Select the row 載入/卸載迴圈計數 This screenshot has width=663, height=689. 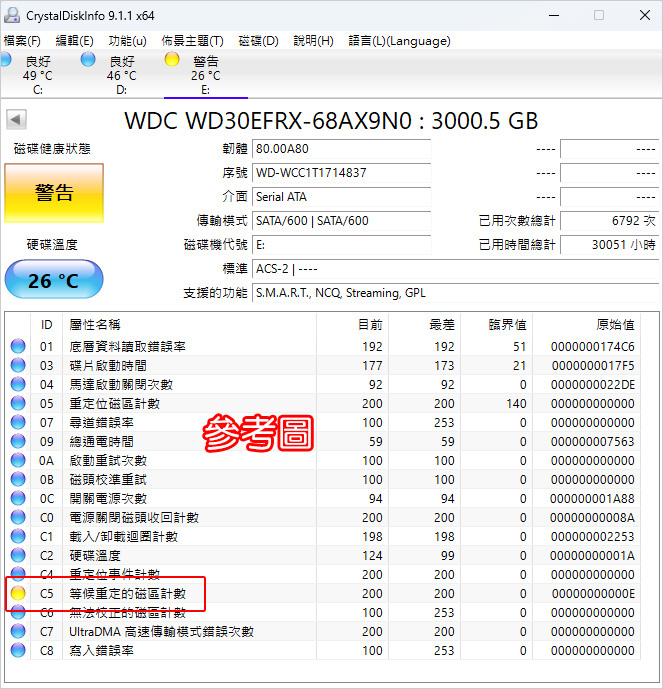(323, 536)
